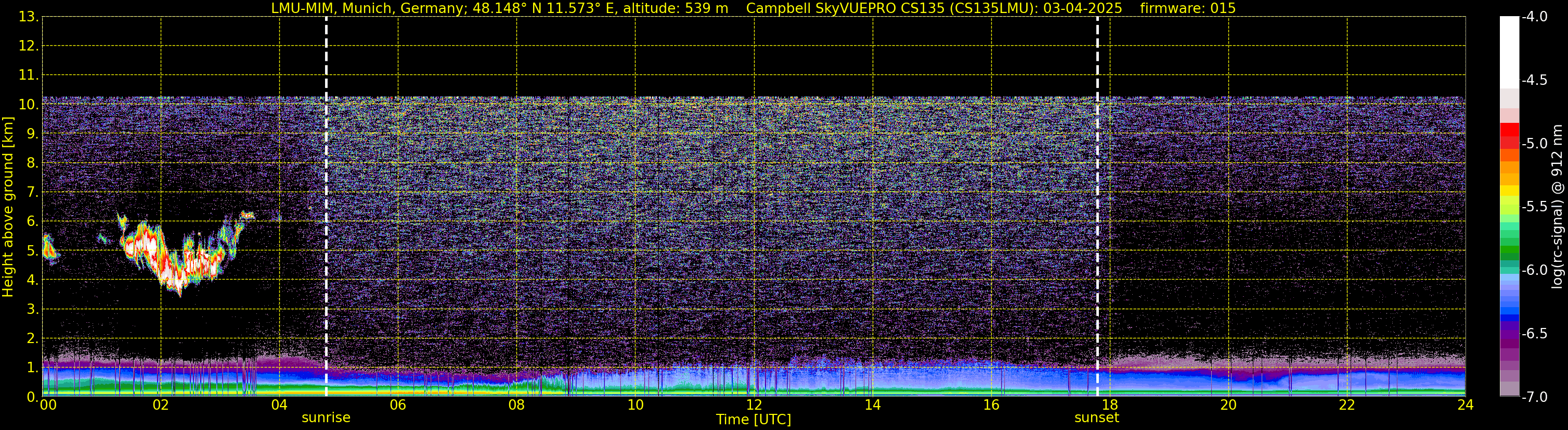The width and height of the screenshot is (1568, 430).
Task: Click the '14' time axis tick label
Action: [873, 406]
